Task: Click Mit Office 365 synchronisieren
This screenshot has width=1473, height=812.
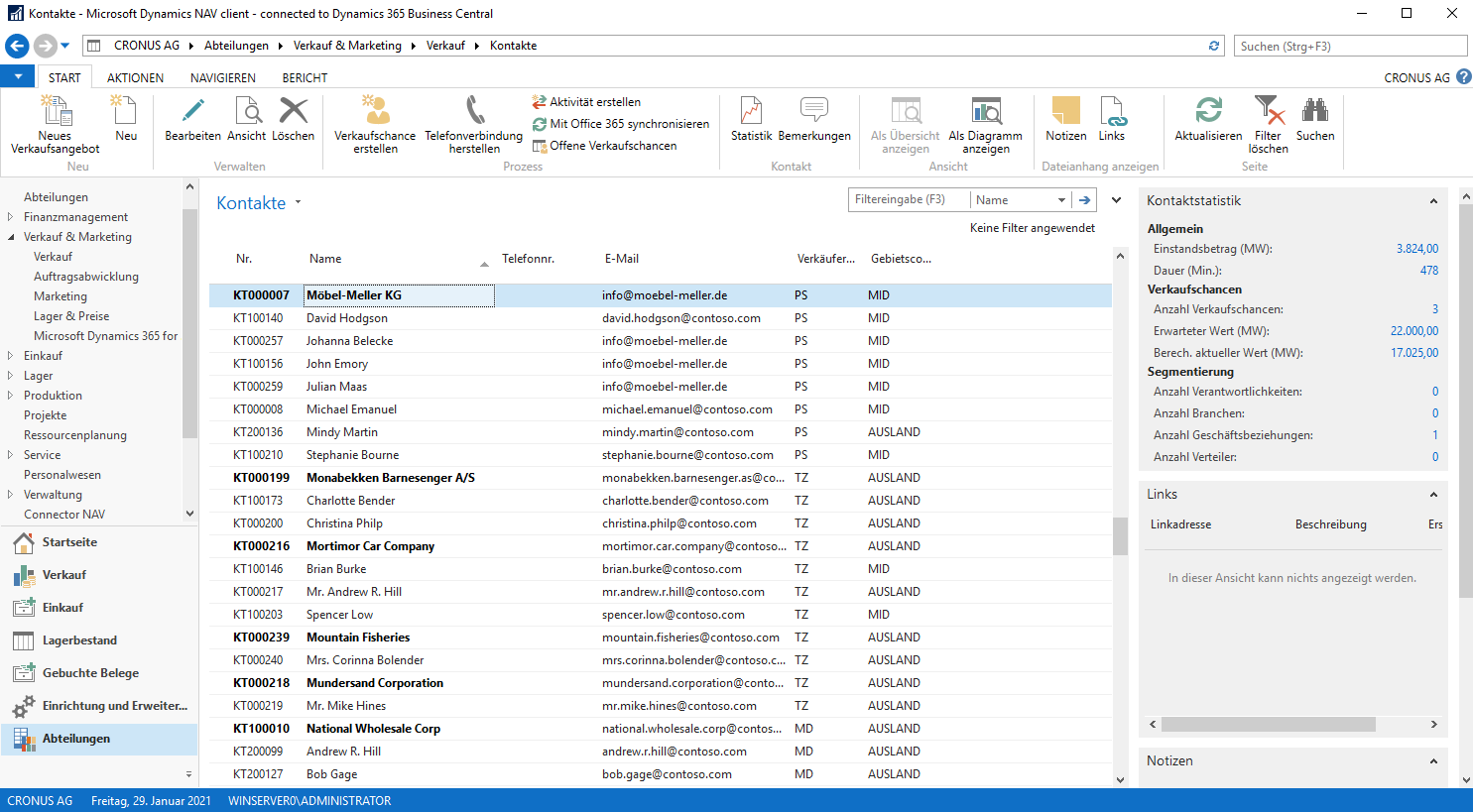Action: click(621, 124)
